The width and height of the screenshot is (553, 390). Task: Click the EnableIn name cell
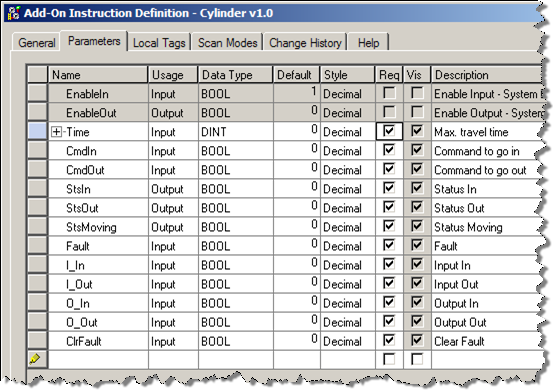pyautogui.click(x=98, y=94)
